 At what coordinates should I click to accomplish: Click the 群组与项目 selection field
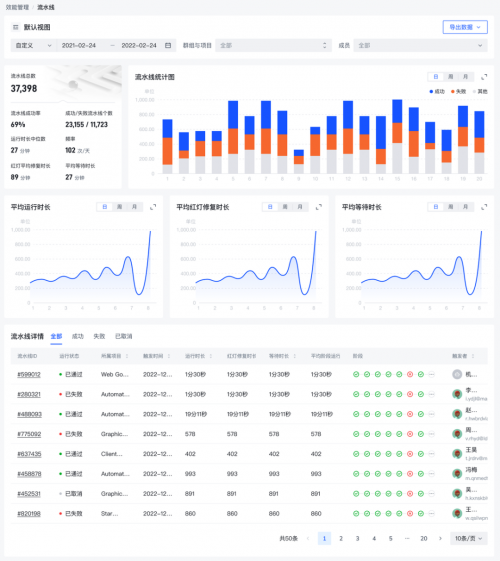pos(272,45)
